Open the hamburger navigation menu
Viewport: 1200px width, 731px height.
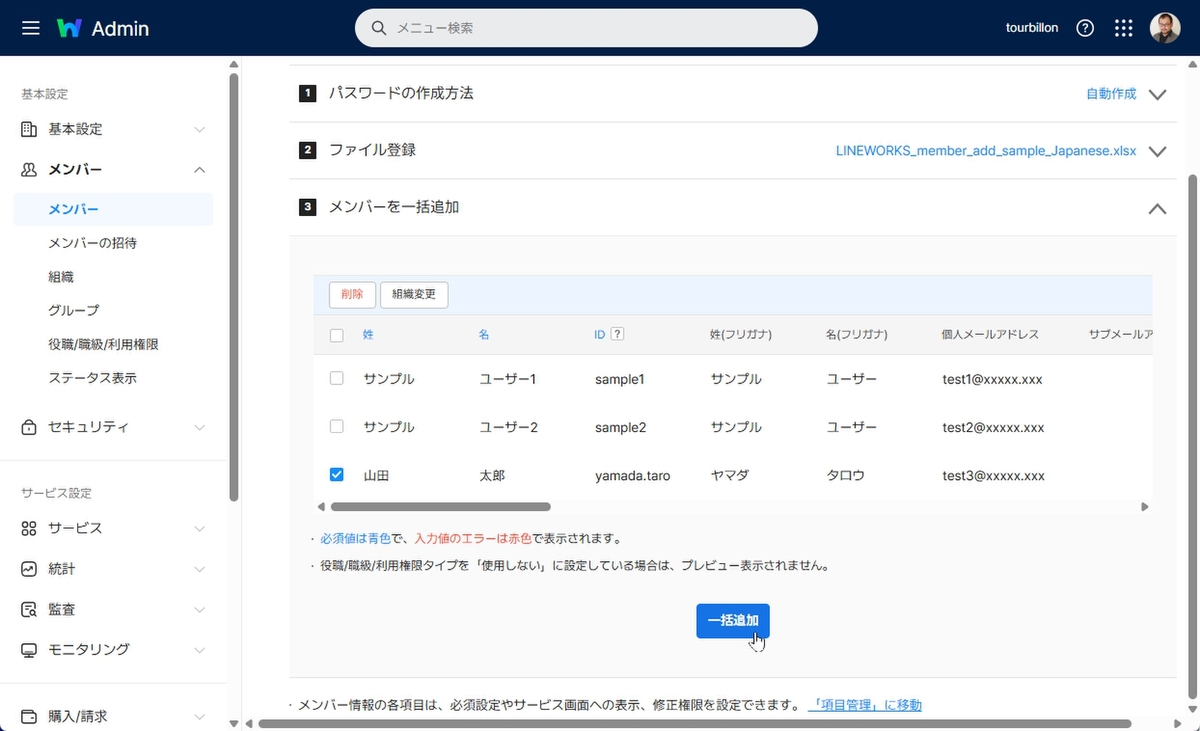(31, 28)
